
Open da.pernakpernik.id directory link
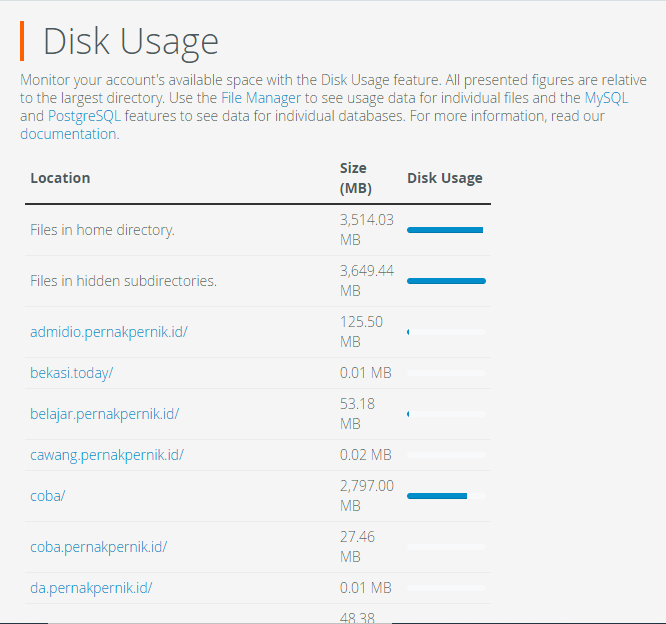(91, 588)
